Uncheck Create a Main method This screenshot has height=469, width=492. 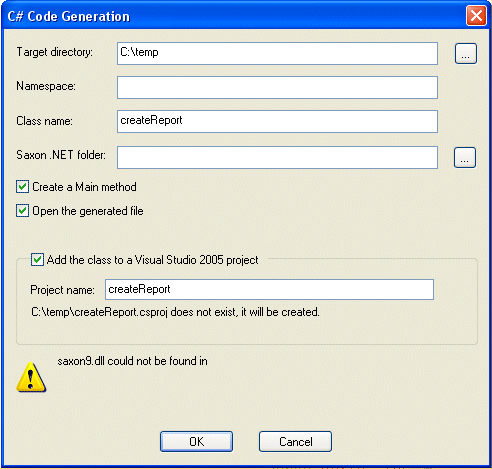click(x=22, y=187)
